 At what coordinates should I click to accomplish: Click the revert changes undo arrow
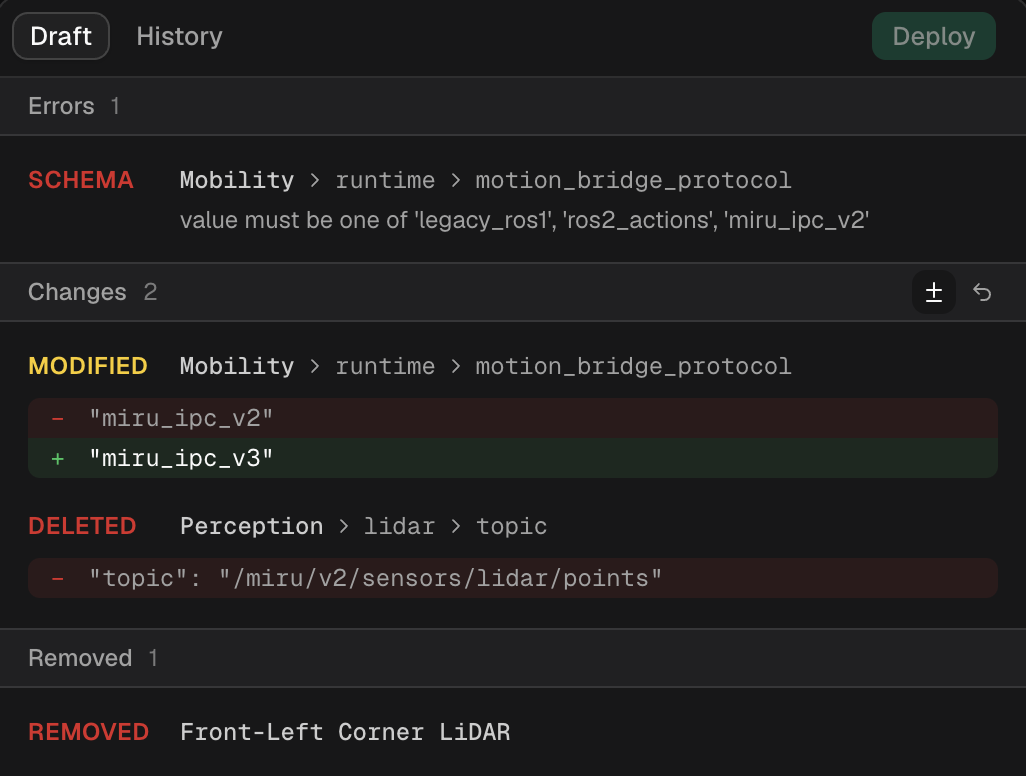tap(982, 292)
